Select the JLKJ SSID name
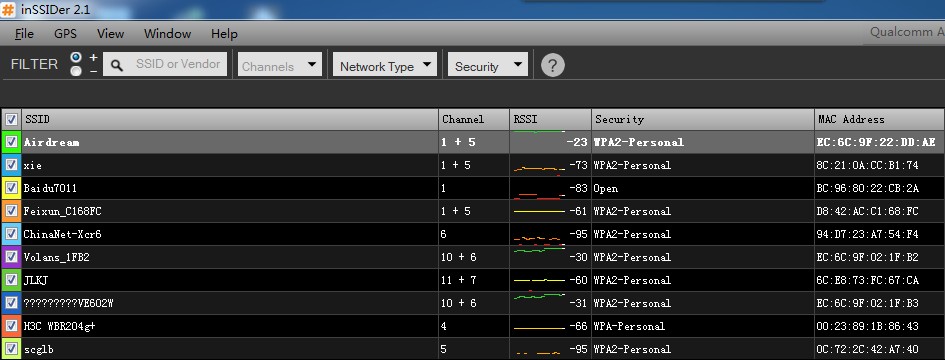 click(x=36, y=280)
